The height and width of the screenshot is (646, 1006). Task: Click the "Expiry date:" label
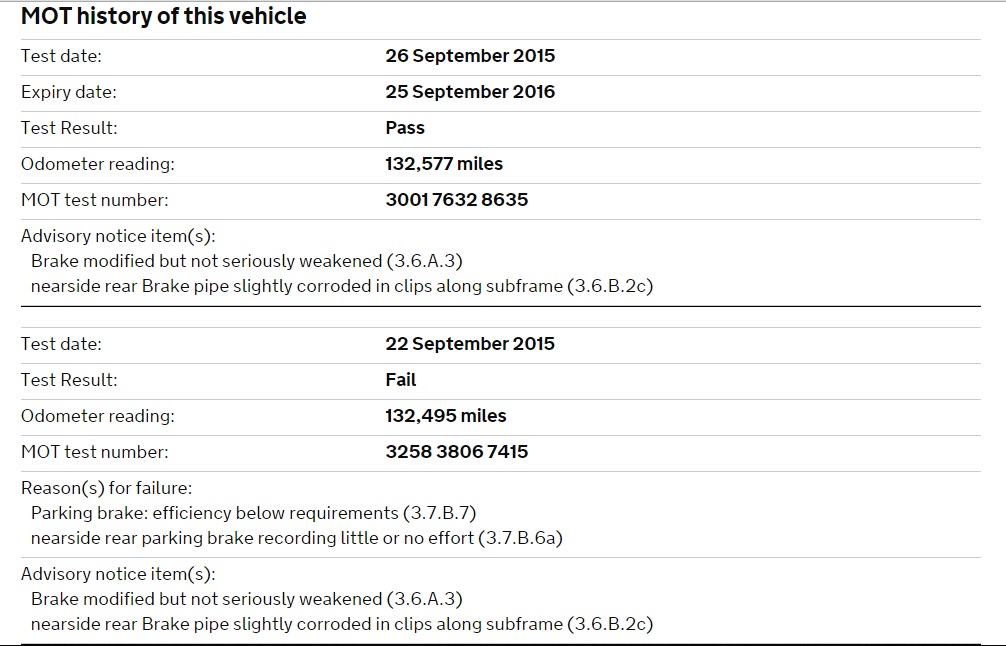[x=68, y=92]
